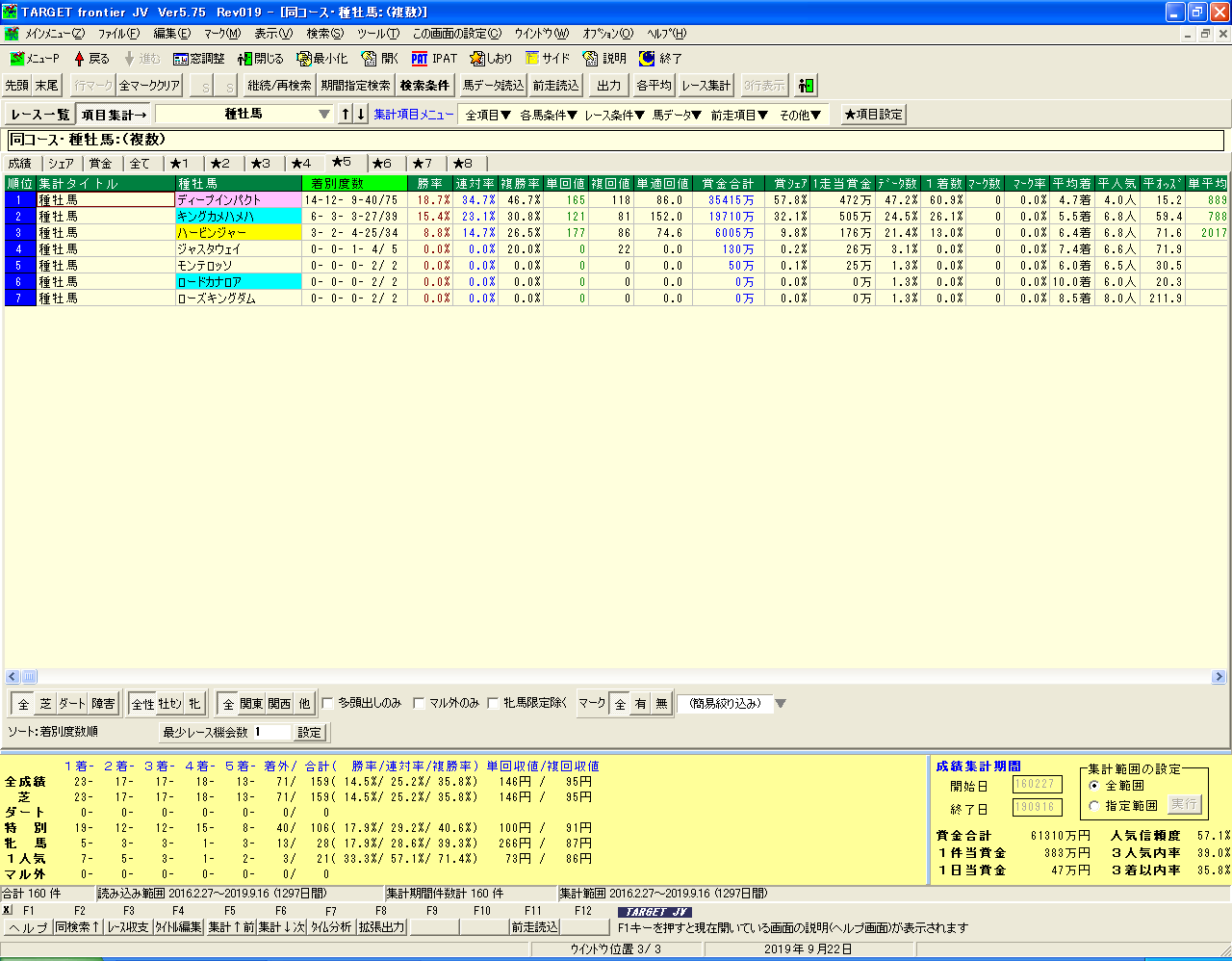Open the (簡易絞り込み) dropdown
The image size is (1232, 961).
pyautogui.click(x=781, y=704)
